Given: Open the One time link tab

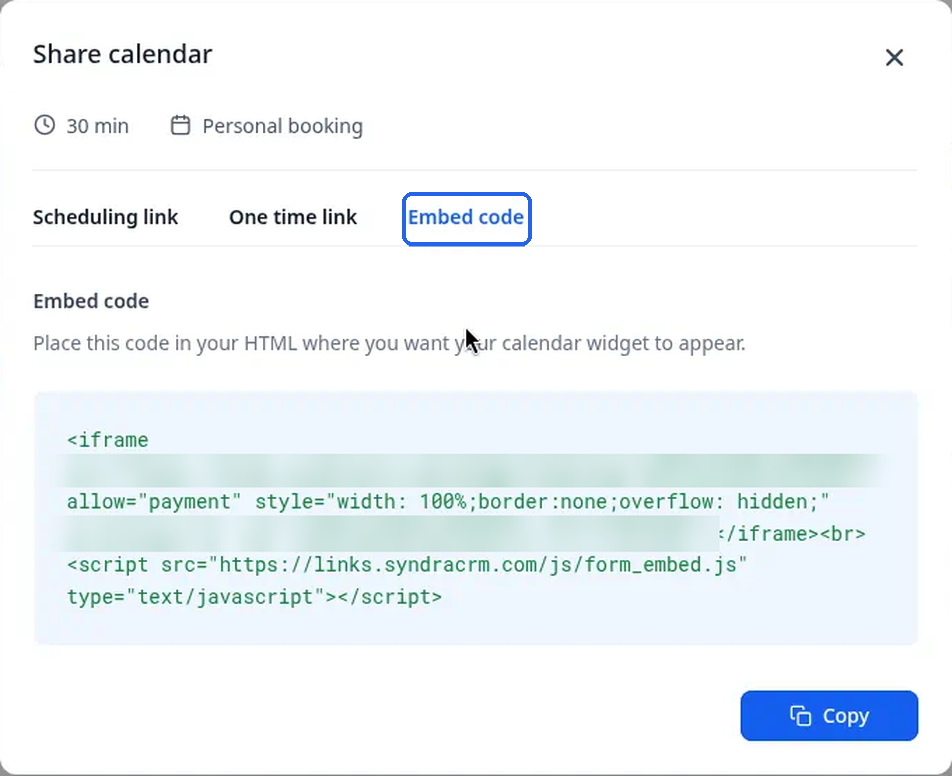Looking at the screenshot, I should [x=293, y=217].
